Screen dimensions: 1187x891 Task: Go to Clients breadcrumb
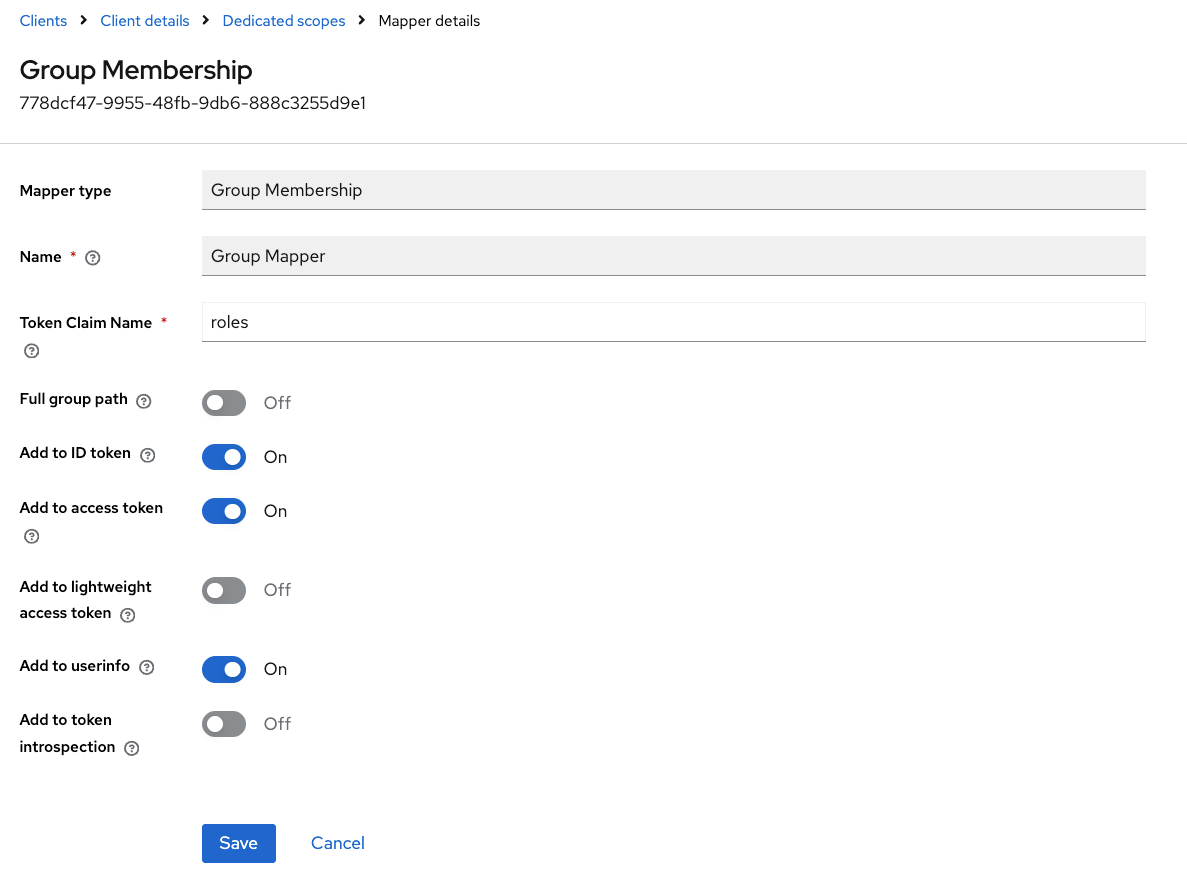tap(43, 20)
